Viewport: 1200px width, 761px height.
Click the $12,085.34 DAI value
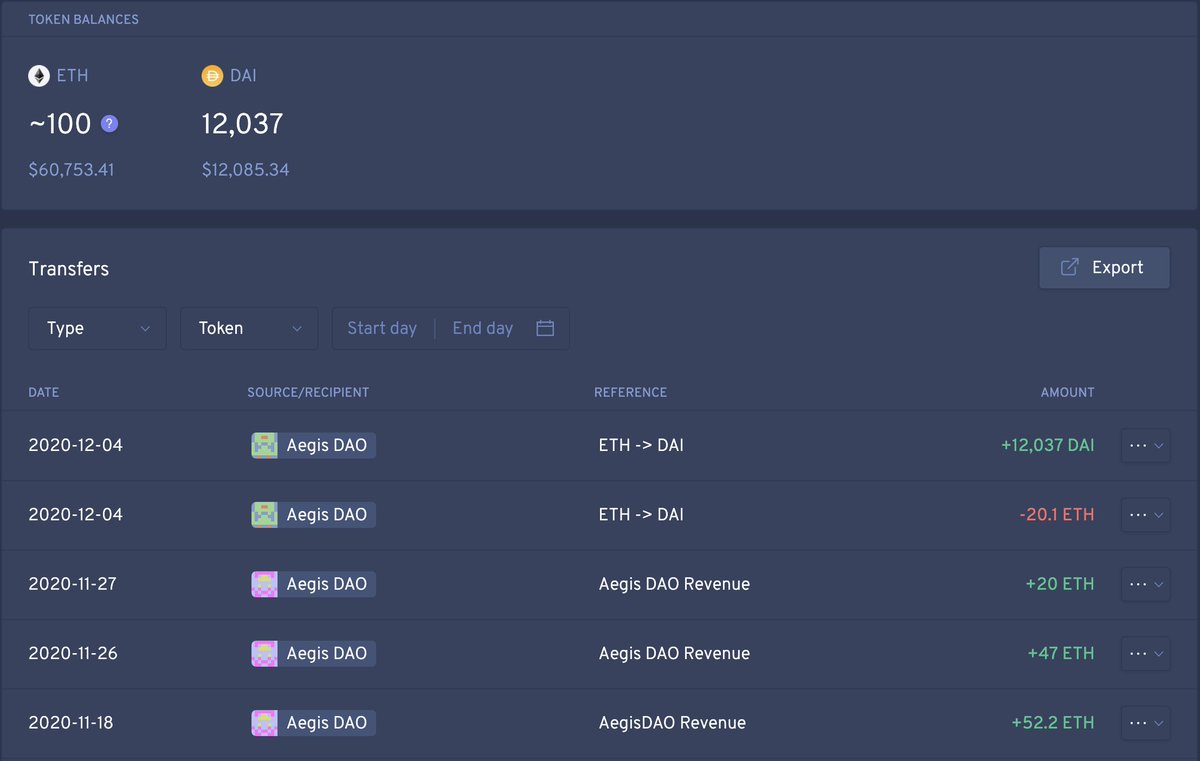[245, 170]
